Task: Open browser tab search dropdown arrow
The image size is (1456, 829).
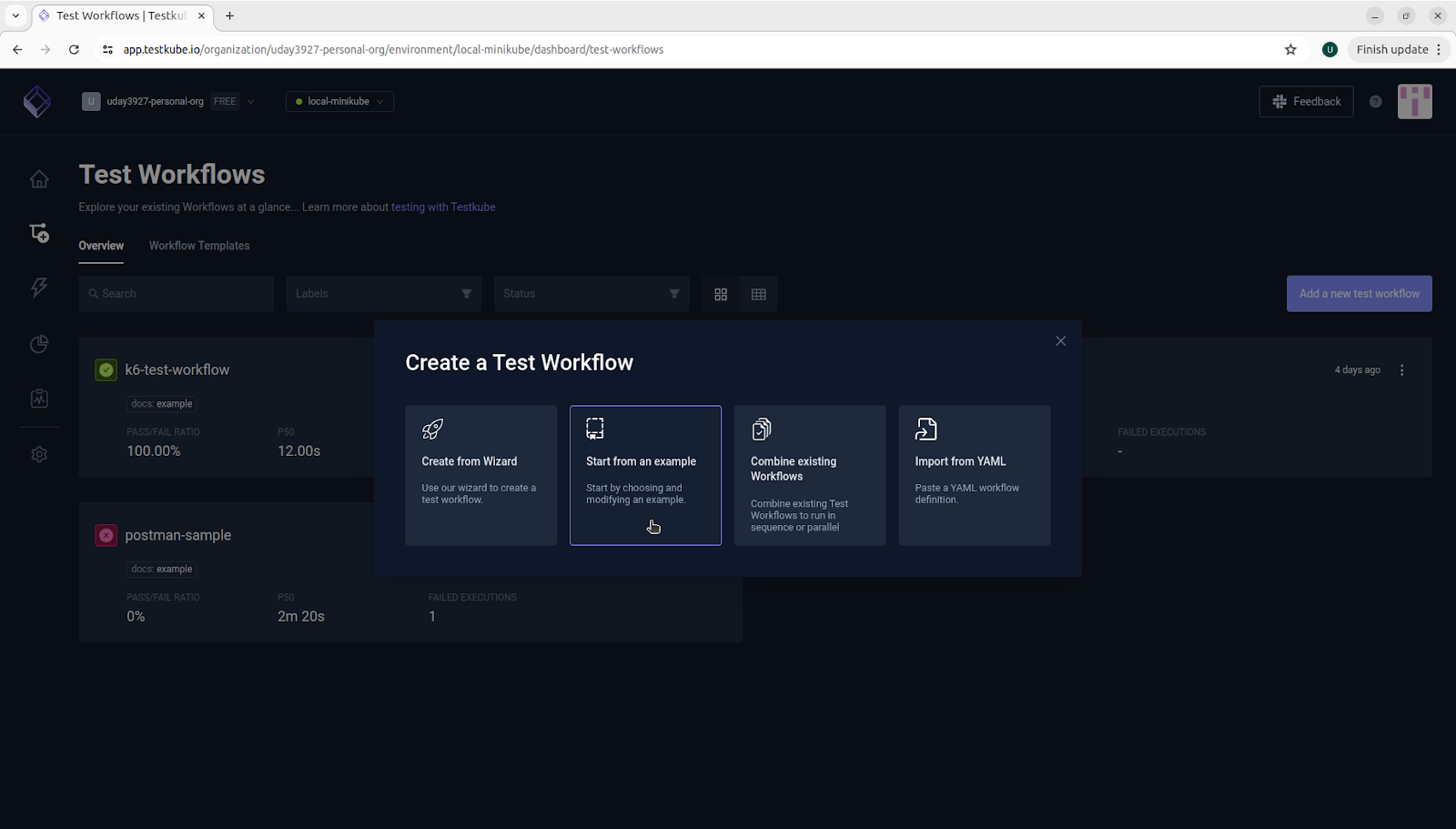Action: point(15,15)
